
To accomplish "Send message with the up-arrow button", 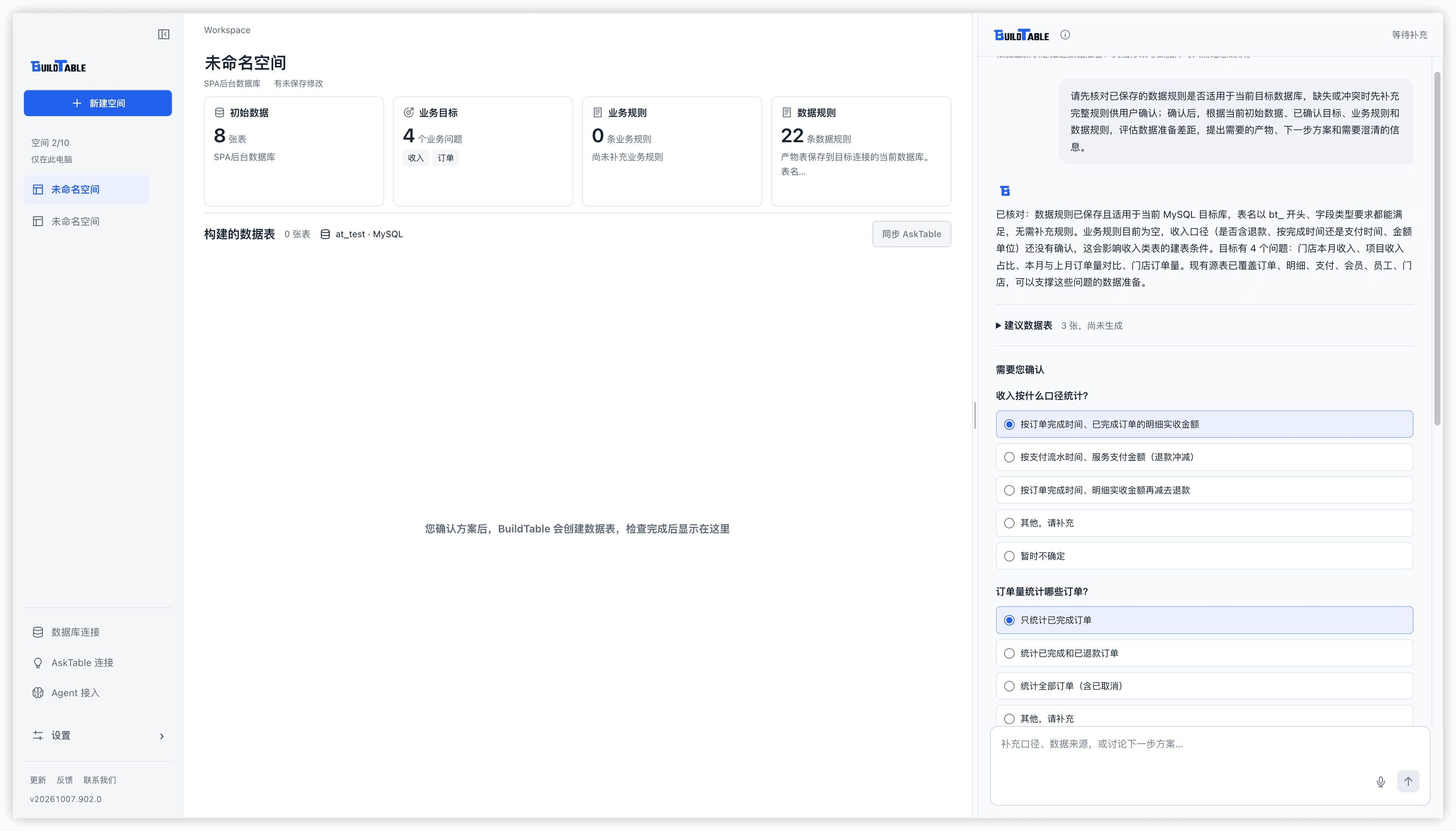I will pos(1407,781).
